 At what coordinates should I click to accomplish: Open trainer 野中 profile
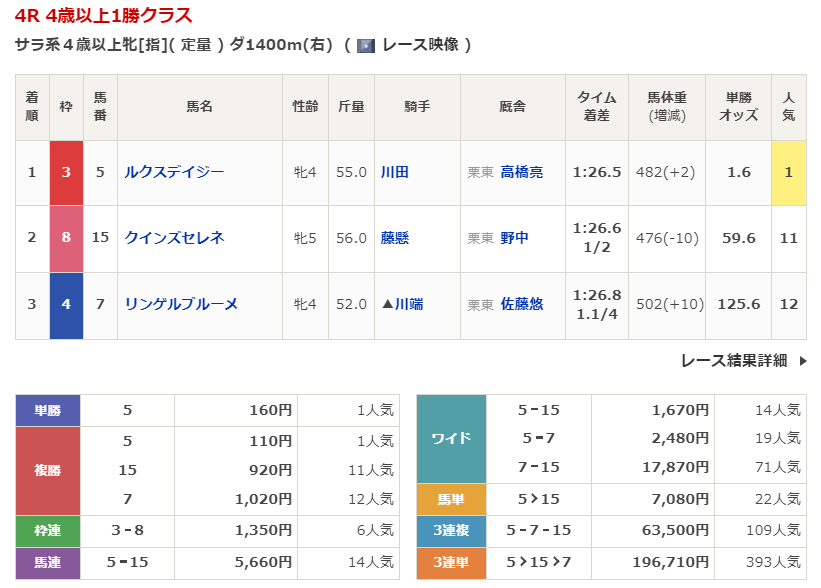click(x=514, y=238)
